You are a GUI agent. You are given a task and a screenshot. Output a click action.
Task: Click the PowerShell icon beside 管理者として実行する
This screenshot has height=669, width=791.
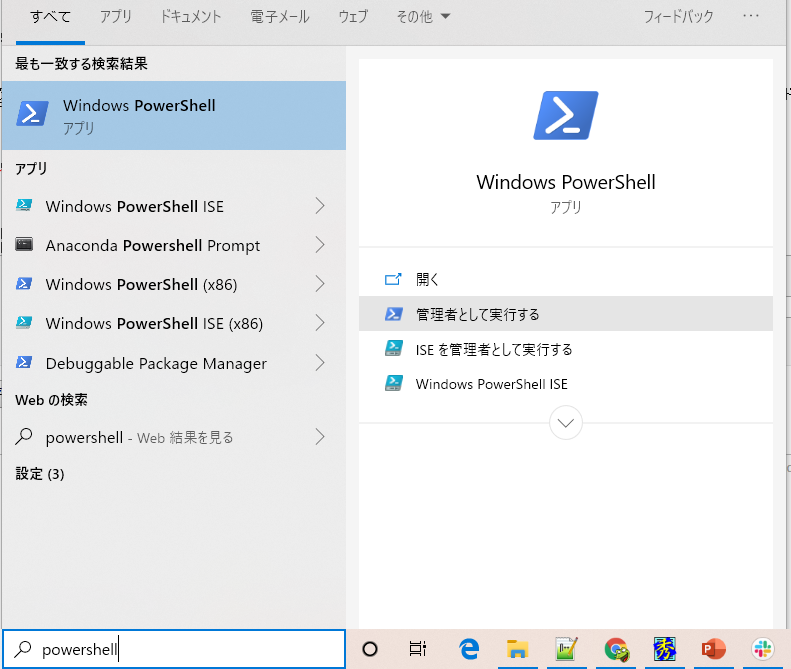tap(393, 314)
